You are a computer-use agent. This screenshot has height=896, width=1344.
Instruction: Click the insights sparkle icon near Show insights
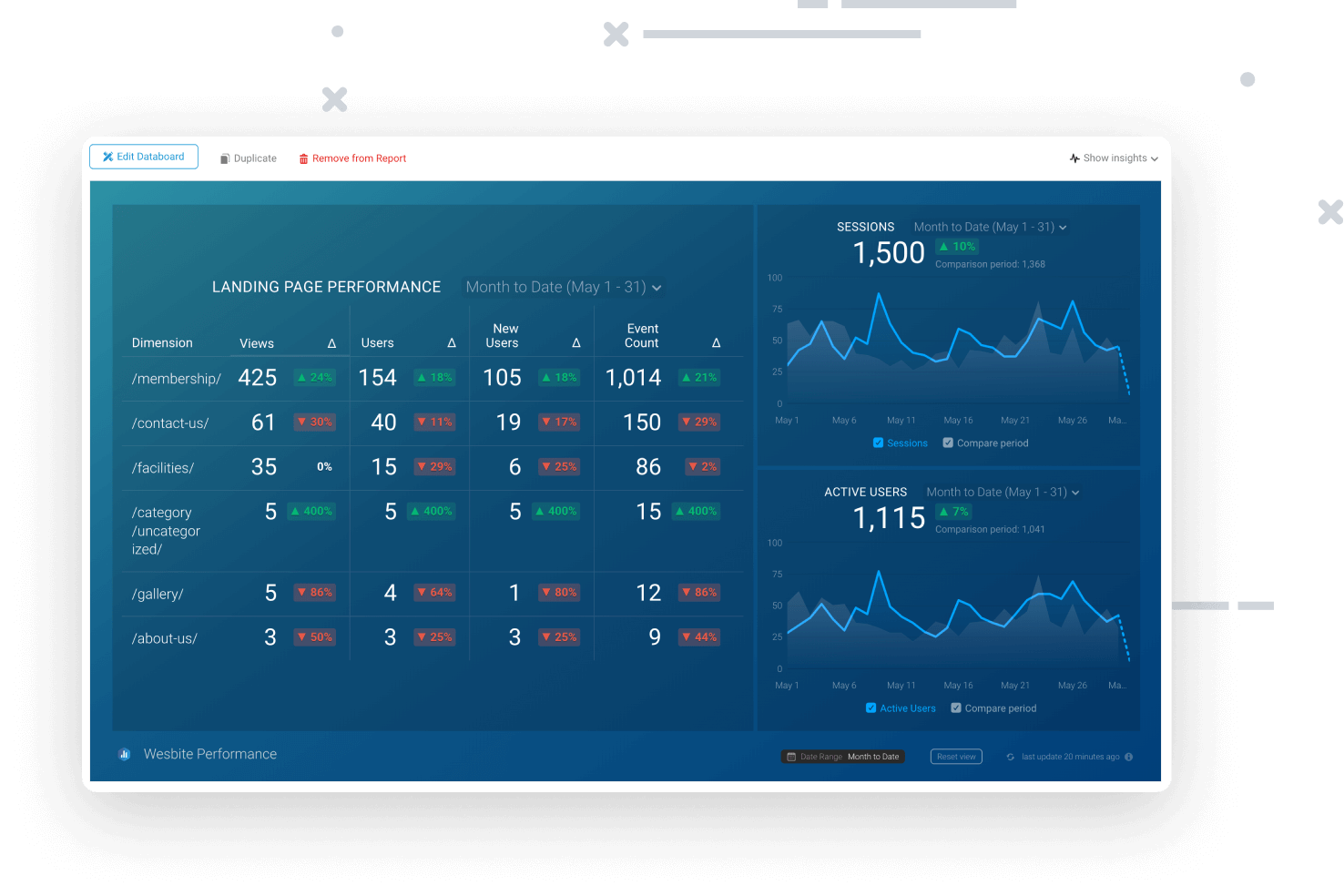1074,158
